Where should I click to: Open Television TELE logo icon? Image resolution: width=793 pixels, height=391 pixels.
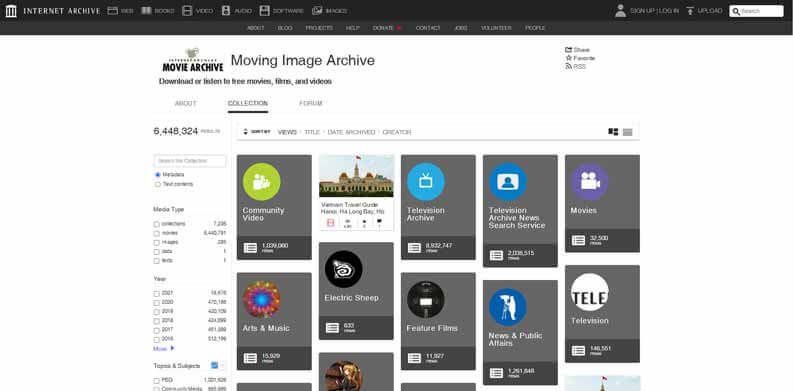(x=590, y=292)
